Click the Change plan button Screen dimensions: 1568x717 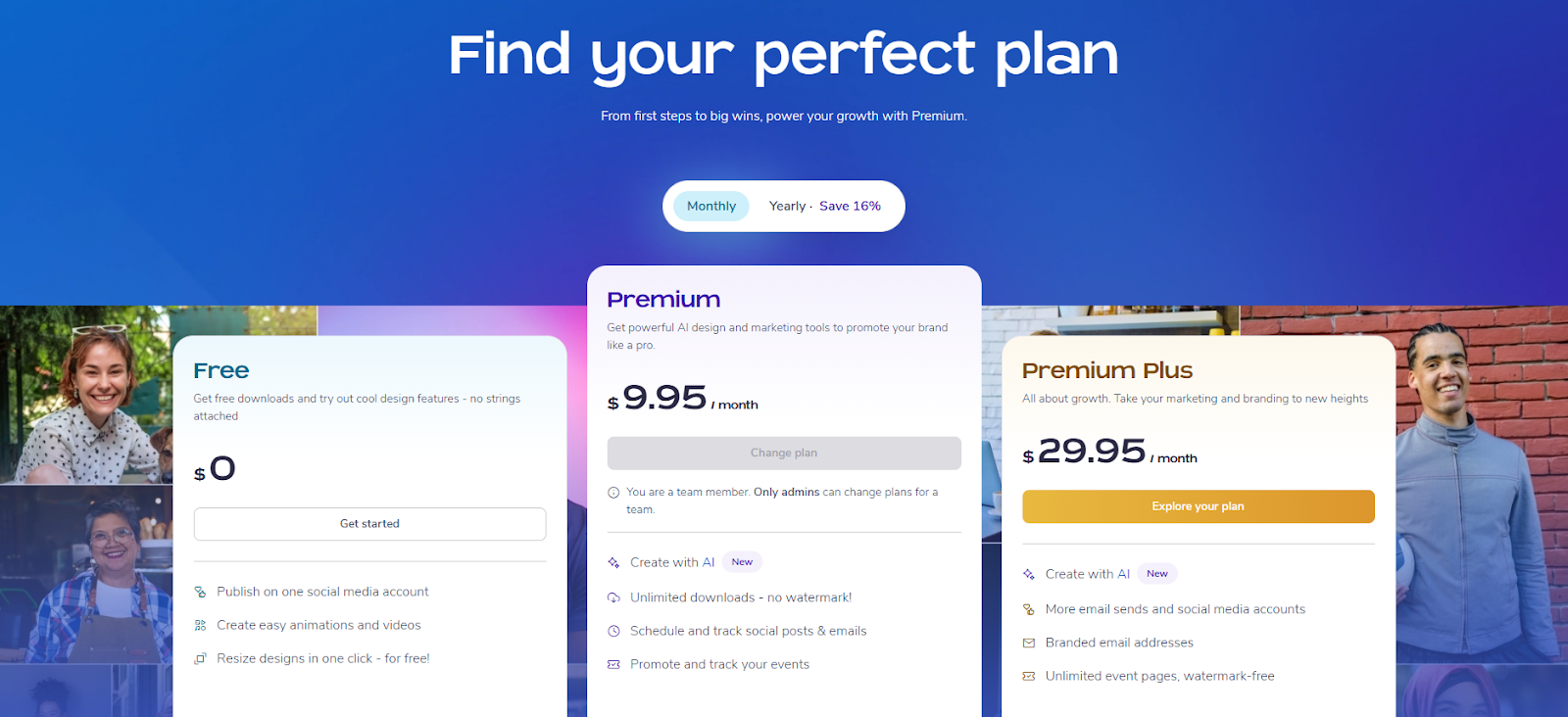(x=784, y=453)
